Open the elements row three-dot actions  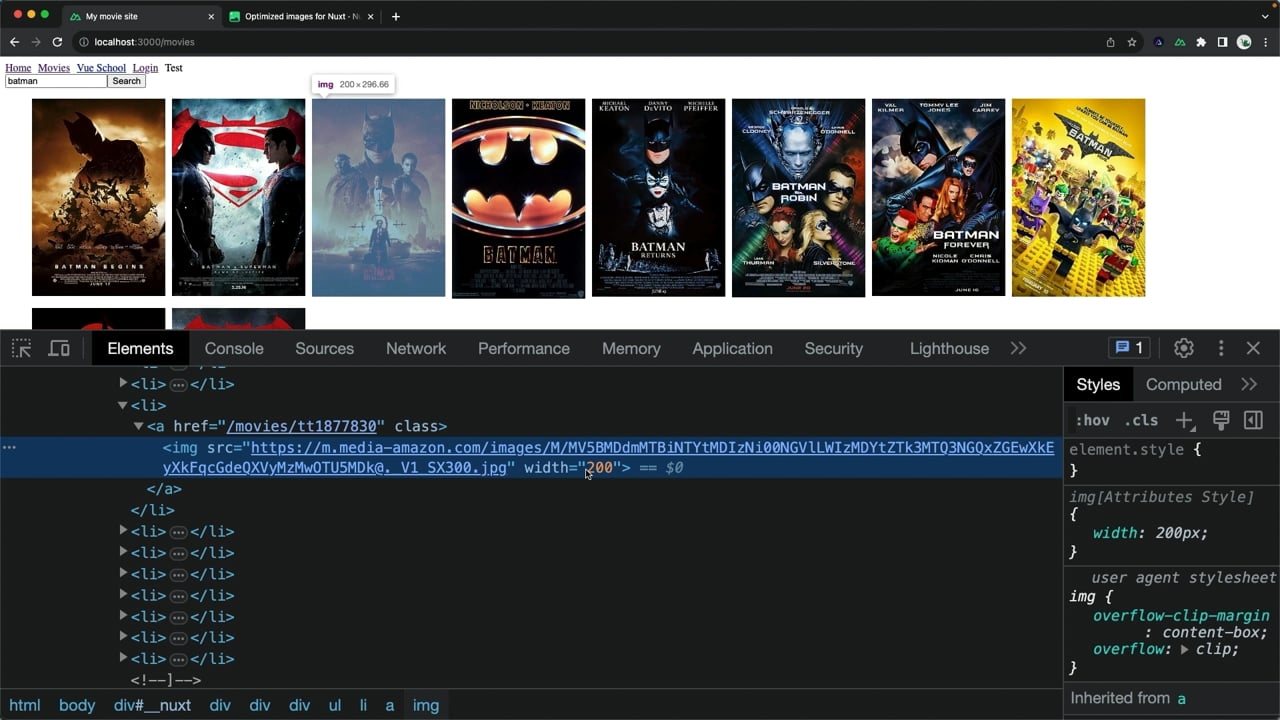(x=9, y=447)
